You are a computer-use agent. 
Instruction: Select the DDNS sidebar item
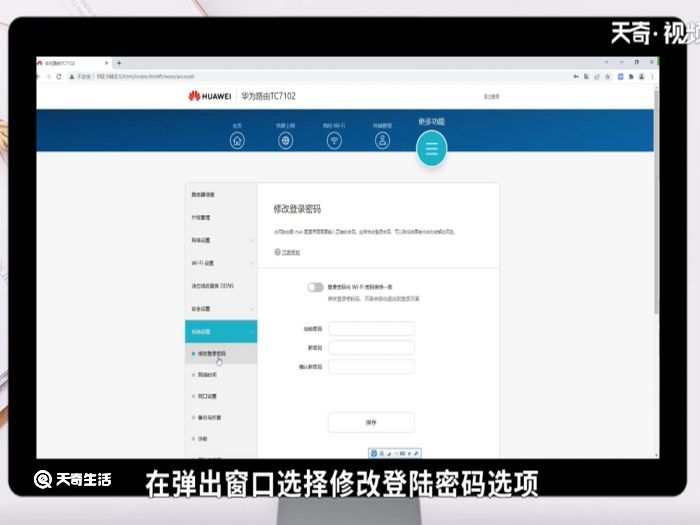221,286
